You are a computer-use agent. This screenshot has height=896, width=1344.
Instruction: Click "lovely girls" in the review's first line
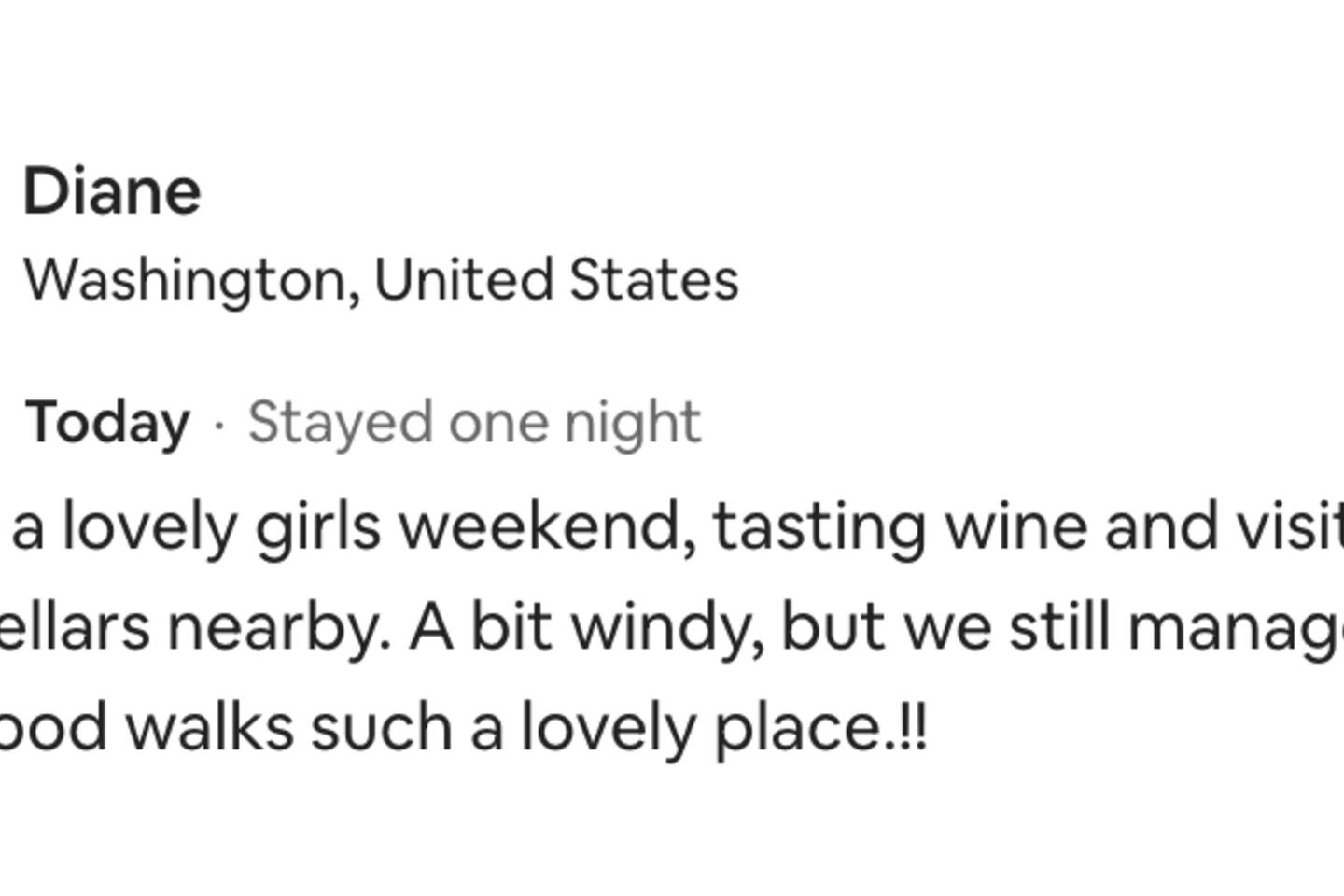pos(221,526)
